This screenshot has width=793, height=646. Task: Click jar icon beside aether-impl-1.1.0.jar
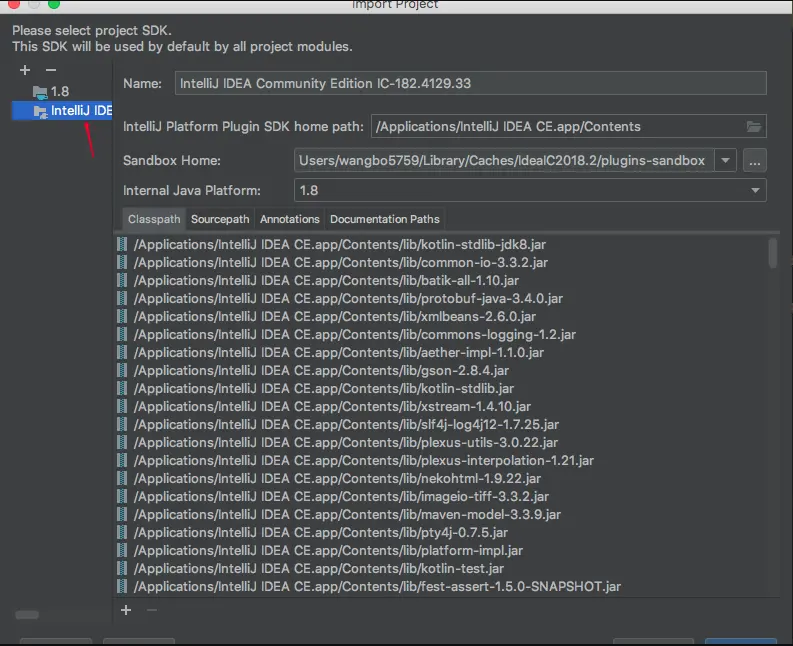(x=122, y=353)
